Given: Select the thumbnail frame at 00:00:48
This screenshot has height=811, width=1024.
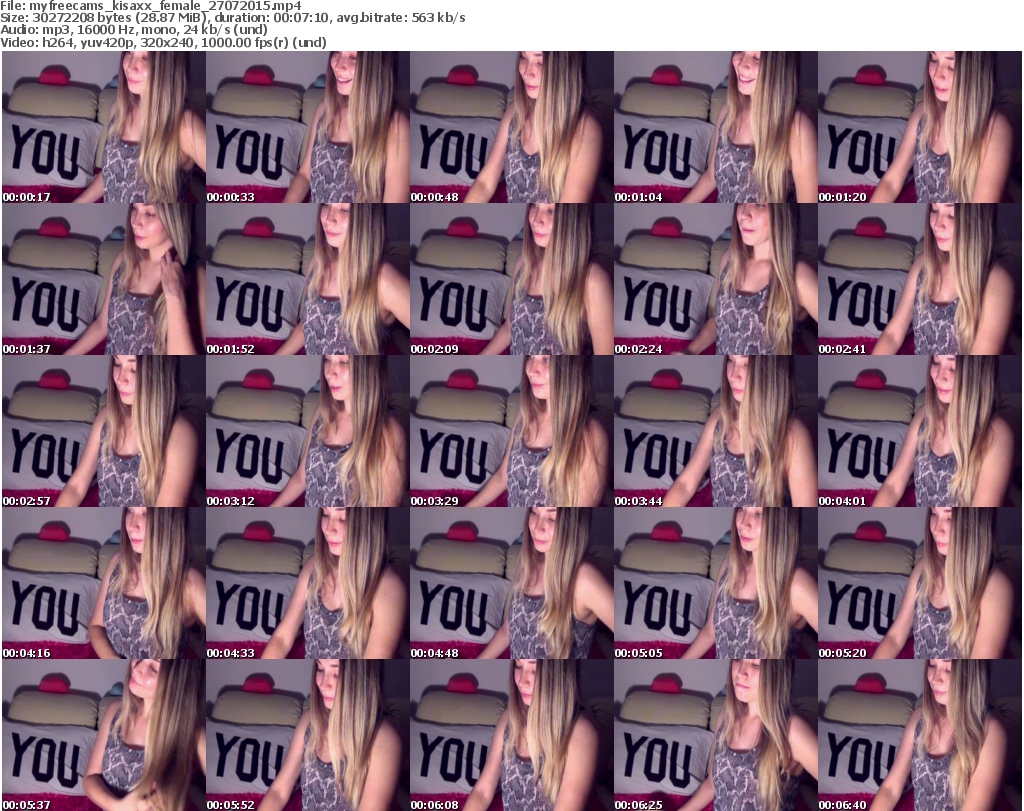Looking at the screenshot, I should tap(511, 127).
